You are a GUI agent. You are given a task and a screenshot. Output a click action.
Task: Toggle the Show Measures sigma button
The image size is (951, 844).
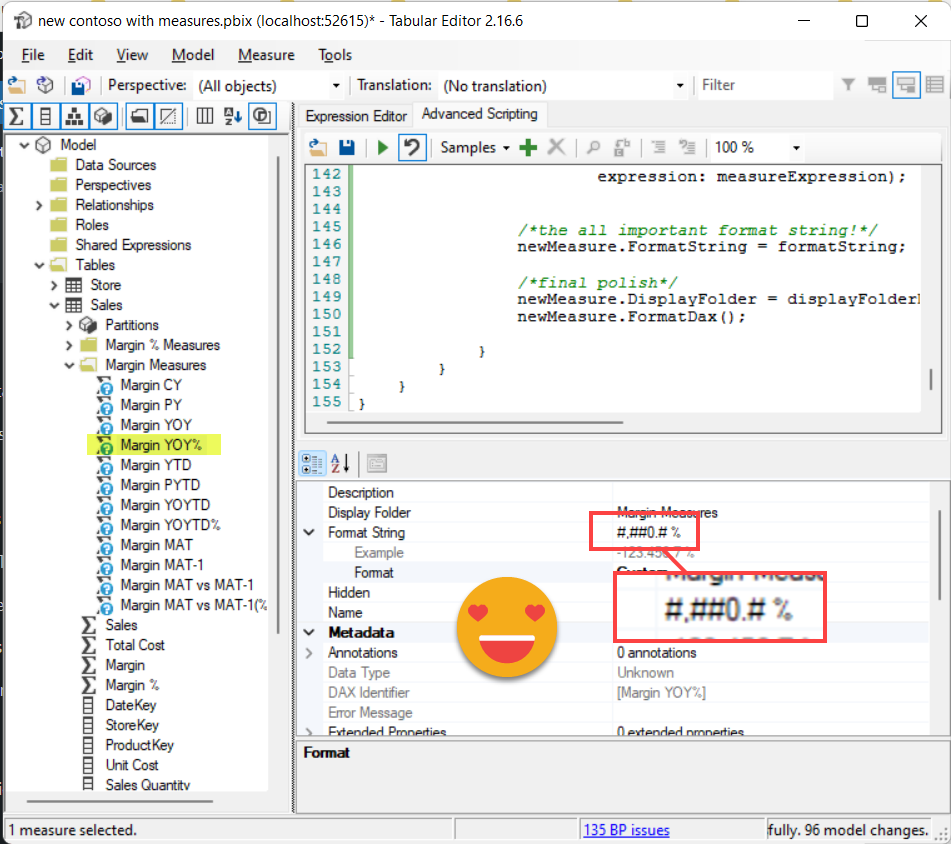18,116
